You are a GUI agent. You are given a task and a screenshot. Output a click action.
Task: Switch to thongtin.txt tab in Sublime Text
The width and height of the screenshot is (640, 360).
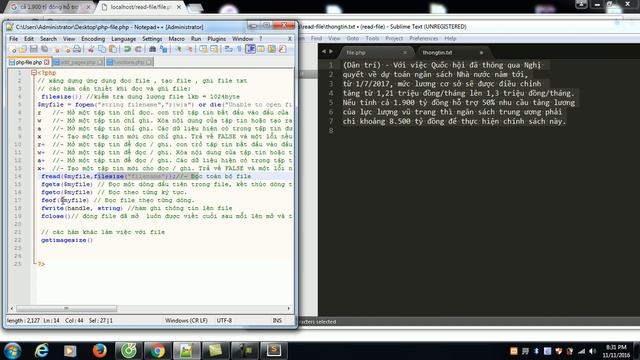pyautogui.click(x=437, y=52)
